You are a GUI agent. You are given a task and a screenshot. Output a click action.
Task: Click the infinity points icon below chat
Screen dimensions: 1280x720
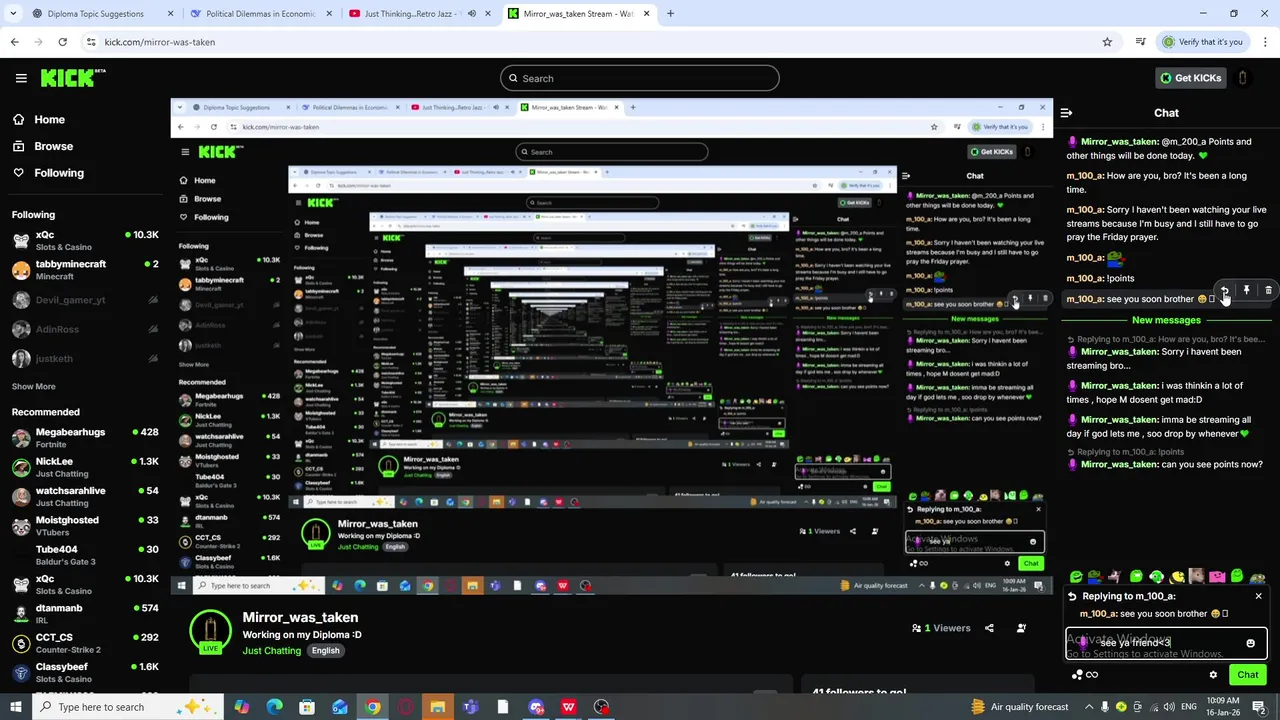click(1092, 675)
